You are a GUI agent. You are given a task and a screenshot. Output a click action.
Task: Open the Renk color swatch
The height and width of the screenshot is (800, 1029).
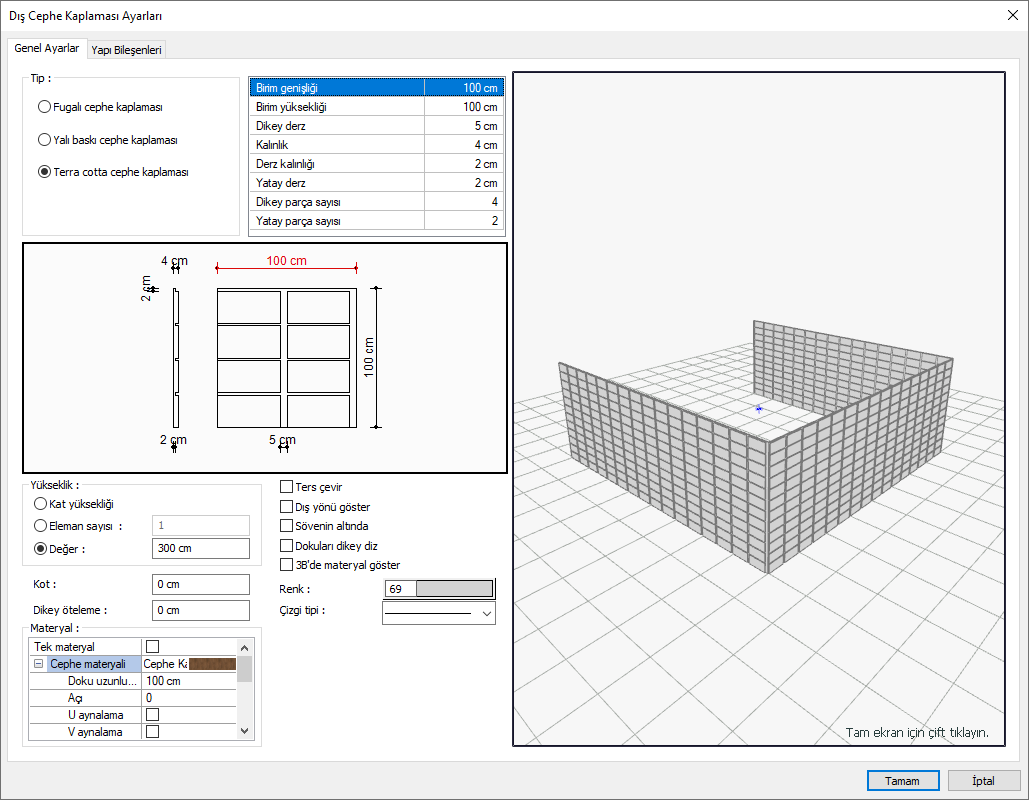[x=453, y=589]
